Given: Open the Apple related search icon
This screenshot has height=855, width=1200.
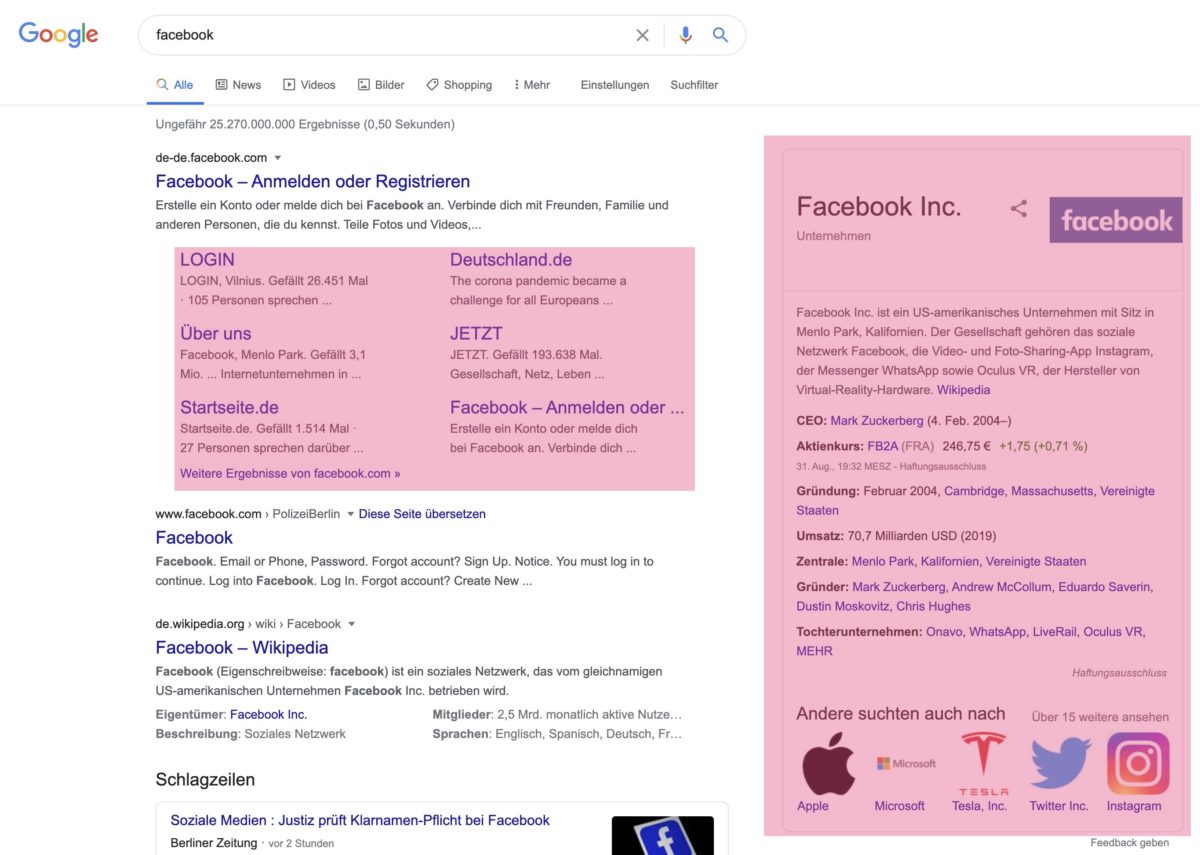Looking at the screenshot, I should pos(828,764).
